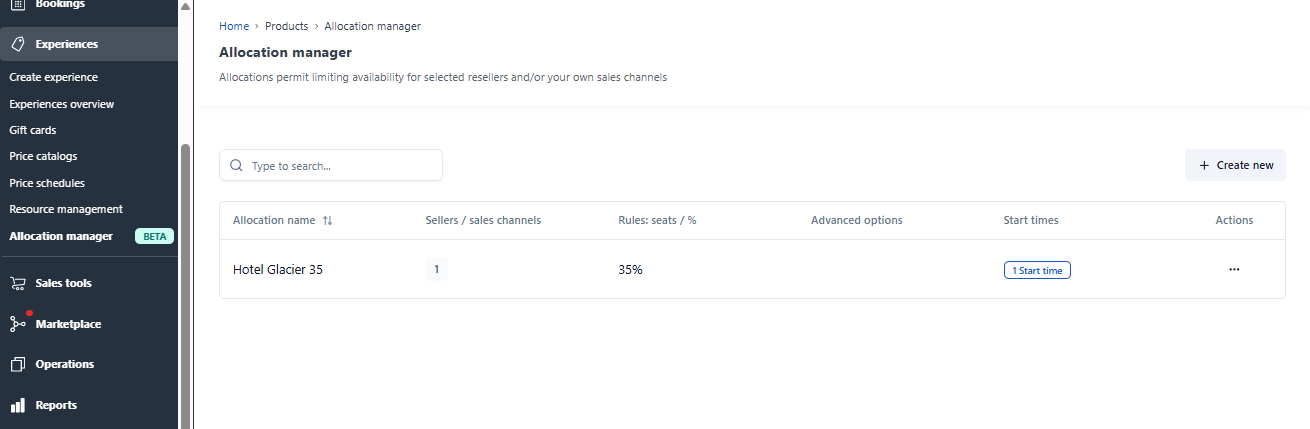The width and height of the screenshot is (1310, 429).
Task: Click the search magnifier icon
Action: coord(236,166)
